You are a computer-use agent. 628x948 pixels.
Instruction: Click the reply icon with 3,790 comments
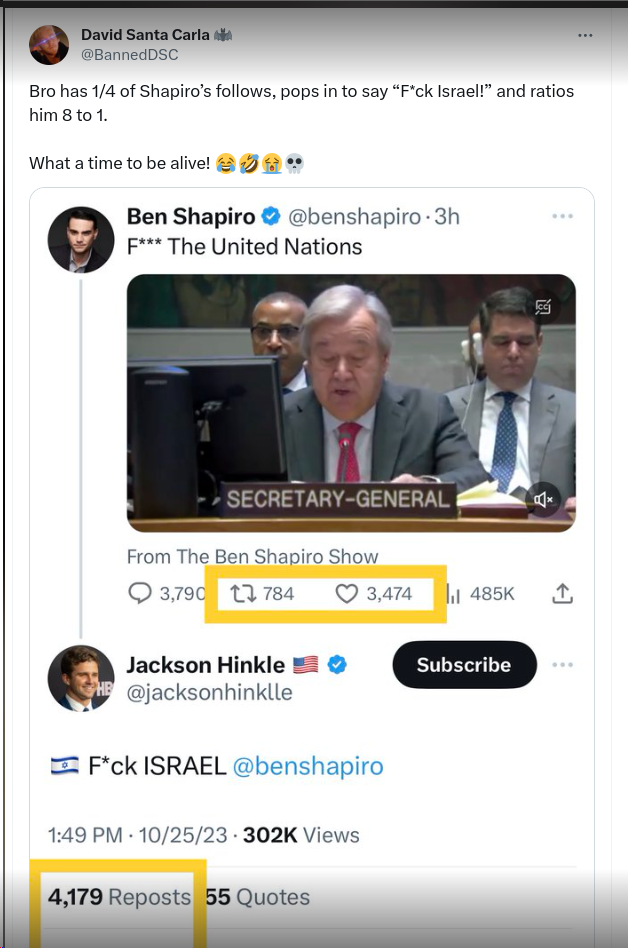tap(140, 593)
